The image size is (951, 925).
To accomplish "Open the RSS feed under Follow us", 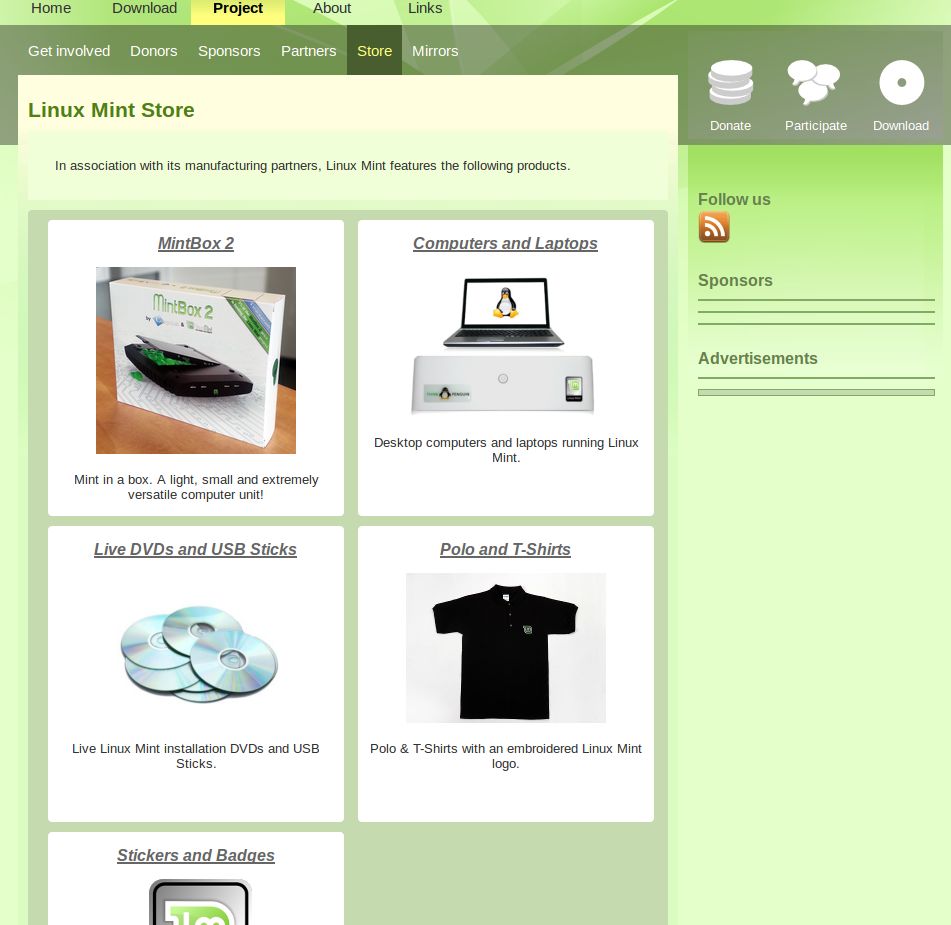I will pos(714,227).
